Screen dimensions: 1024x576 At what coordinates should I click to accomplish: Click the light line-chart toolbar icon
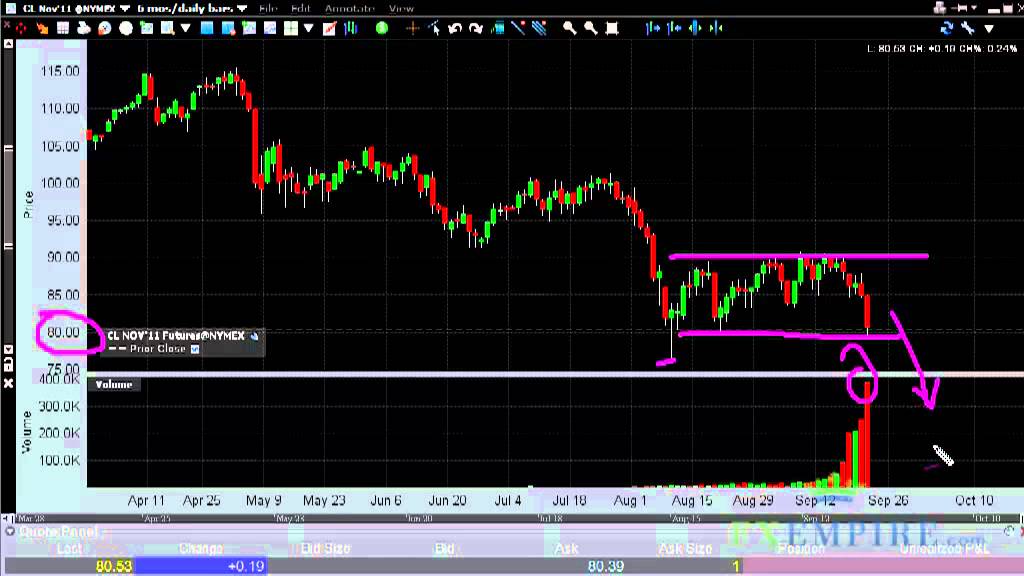pyautogui.click(x=270, y=28)
